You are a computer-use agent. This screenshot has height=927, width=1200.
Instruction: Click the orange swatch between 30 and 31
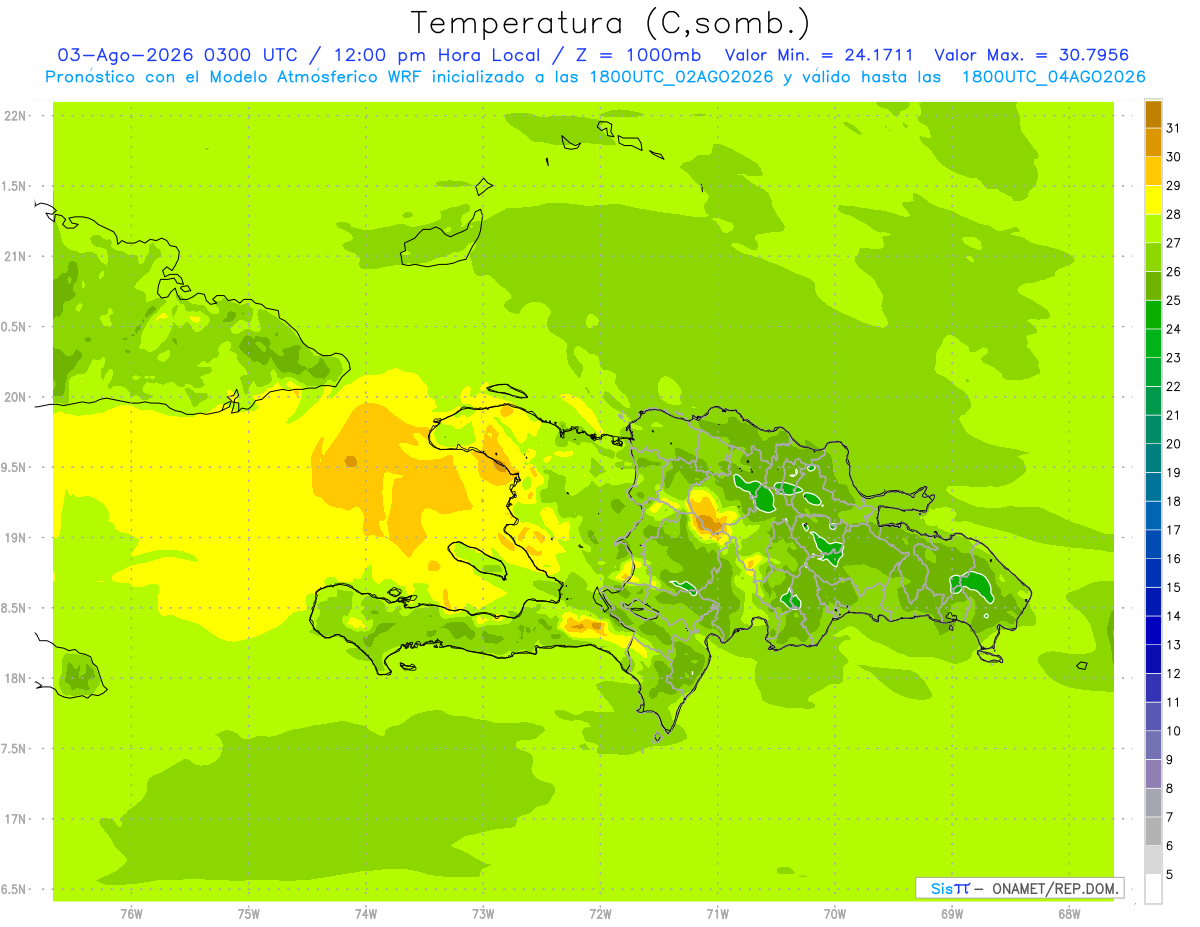(x=1153, y=142)
